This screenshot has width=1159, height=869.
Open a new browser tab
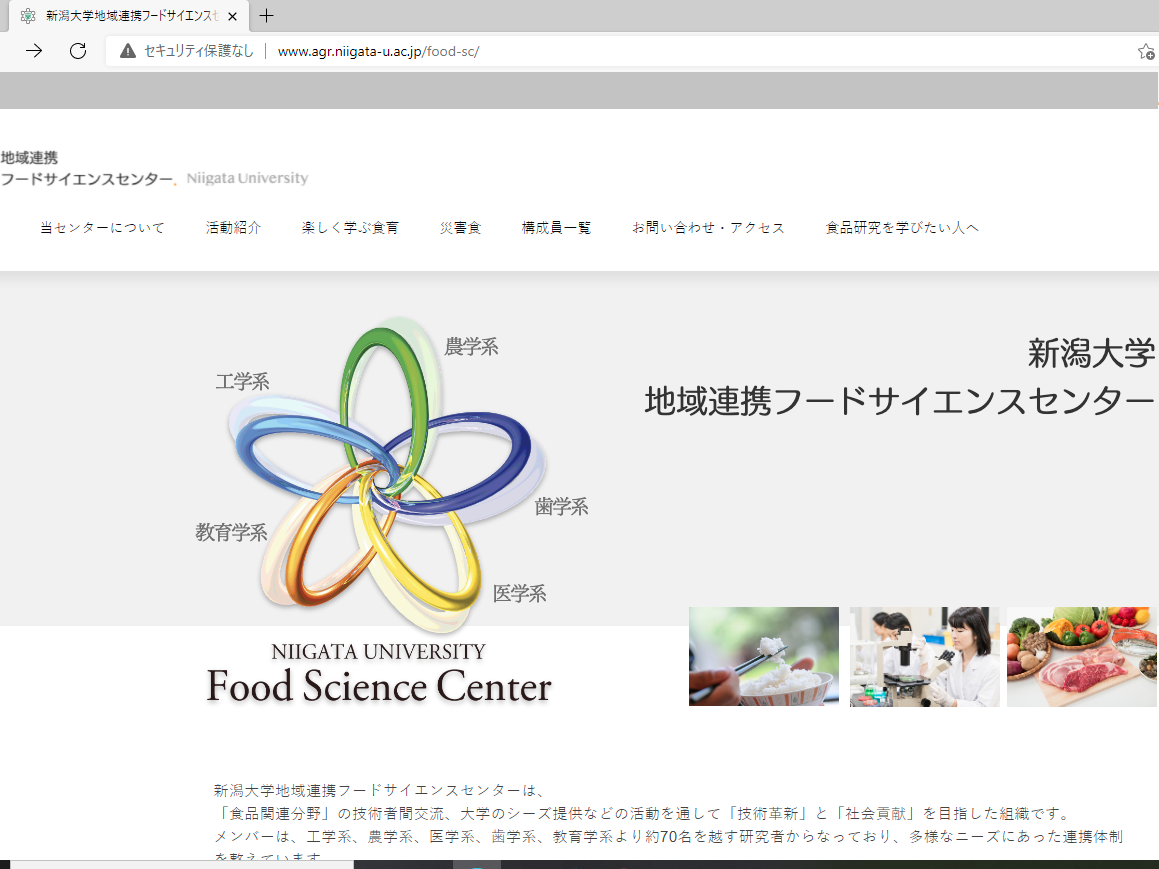pyautogui.click(x=267, y=16)
